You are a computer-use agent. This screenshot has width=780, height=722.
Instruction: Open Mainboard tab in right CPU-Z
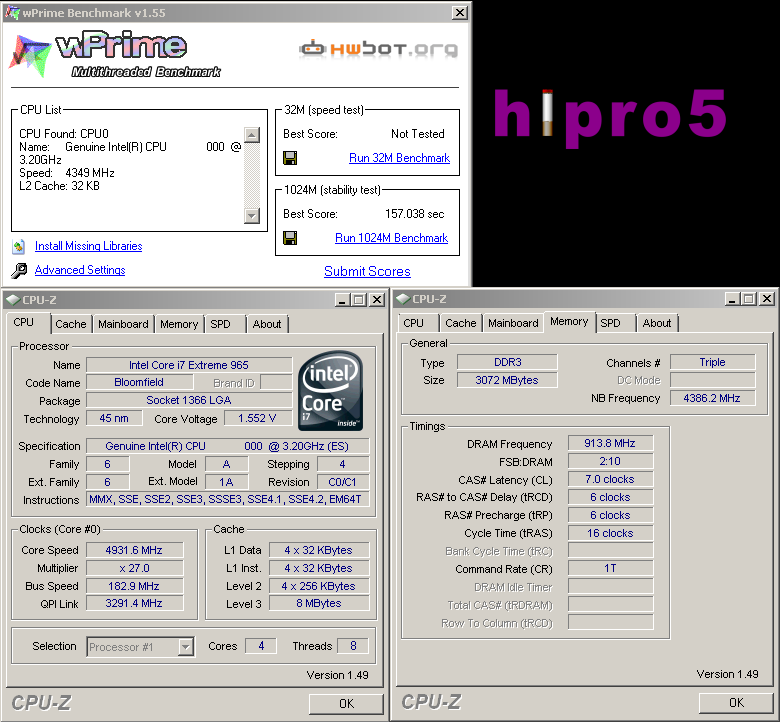tap(513, 323)
